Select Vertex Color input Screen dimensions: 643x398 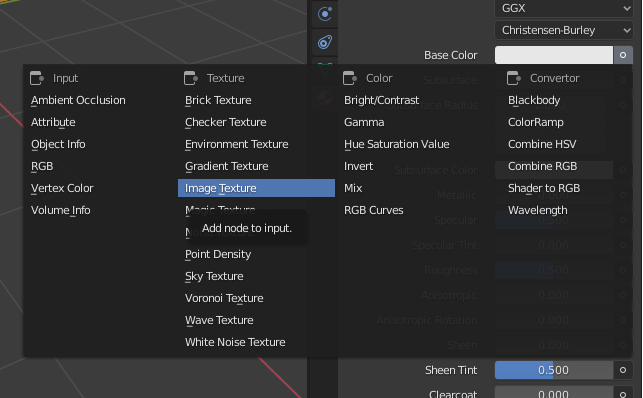pos(62,188)
